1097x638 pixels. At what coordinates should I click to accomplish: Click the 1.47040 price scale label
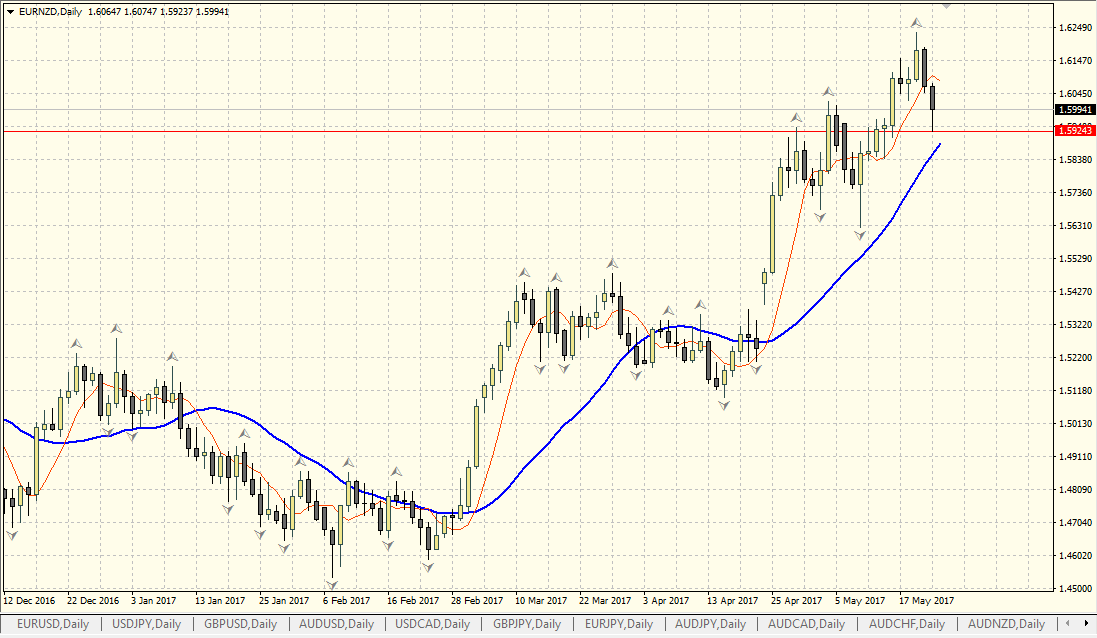pyautogui.click(x=1075, y=523)
